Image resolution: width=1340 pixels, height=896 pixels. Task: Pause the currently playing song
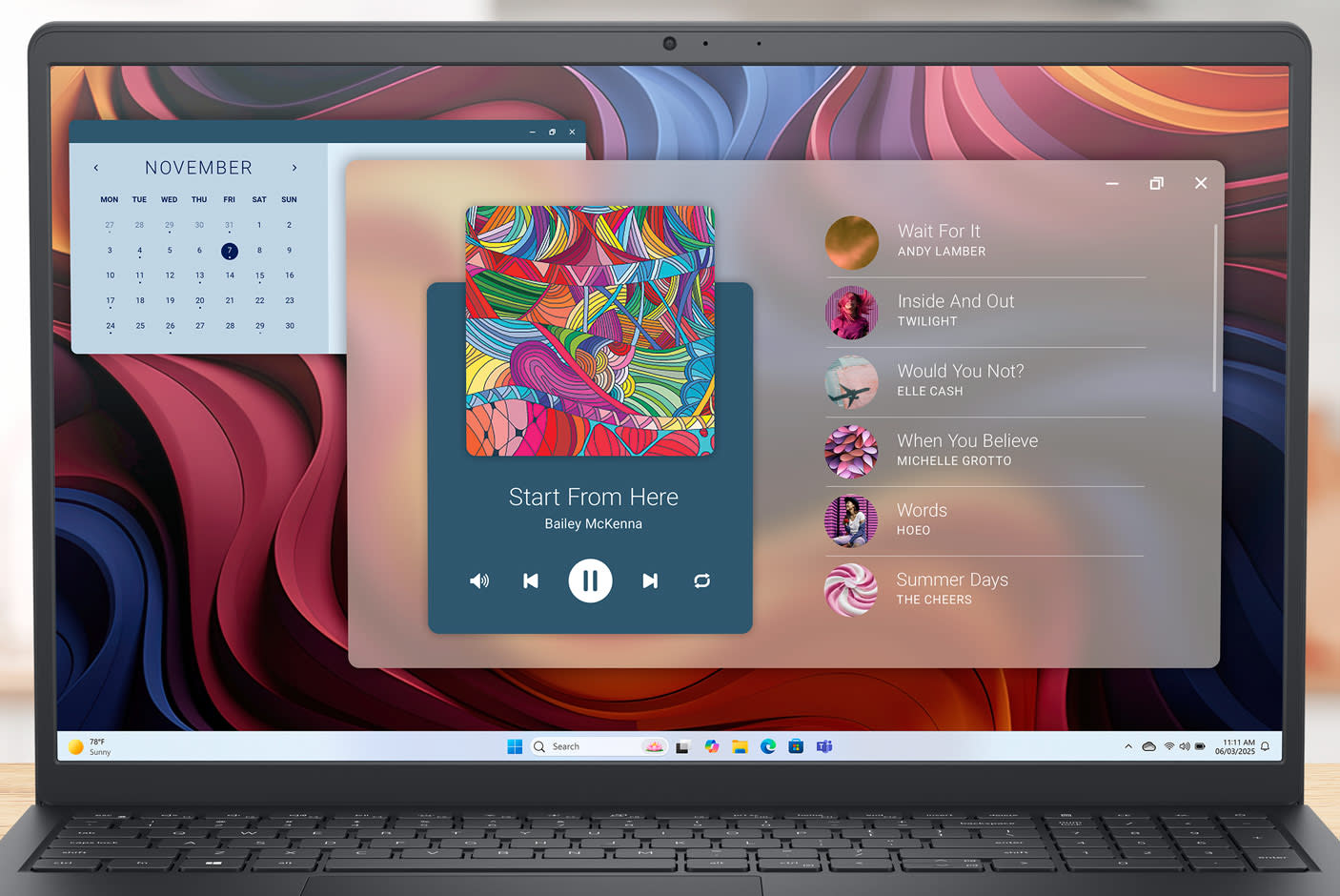590,580
